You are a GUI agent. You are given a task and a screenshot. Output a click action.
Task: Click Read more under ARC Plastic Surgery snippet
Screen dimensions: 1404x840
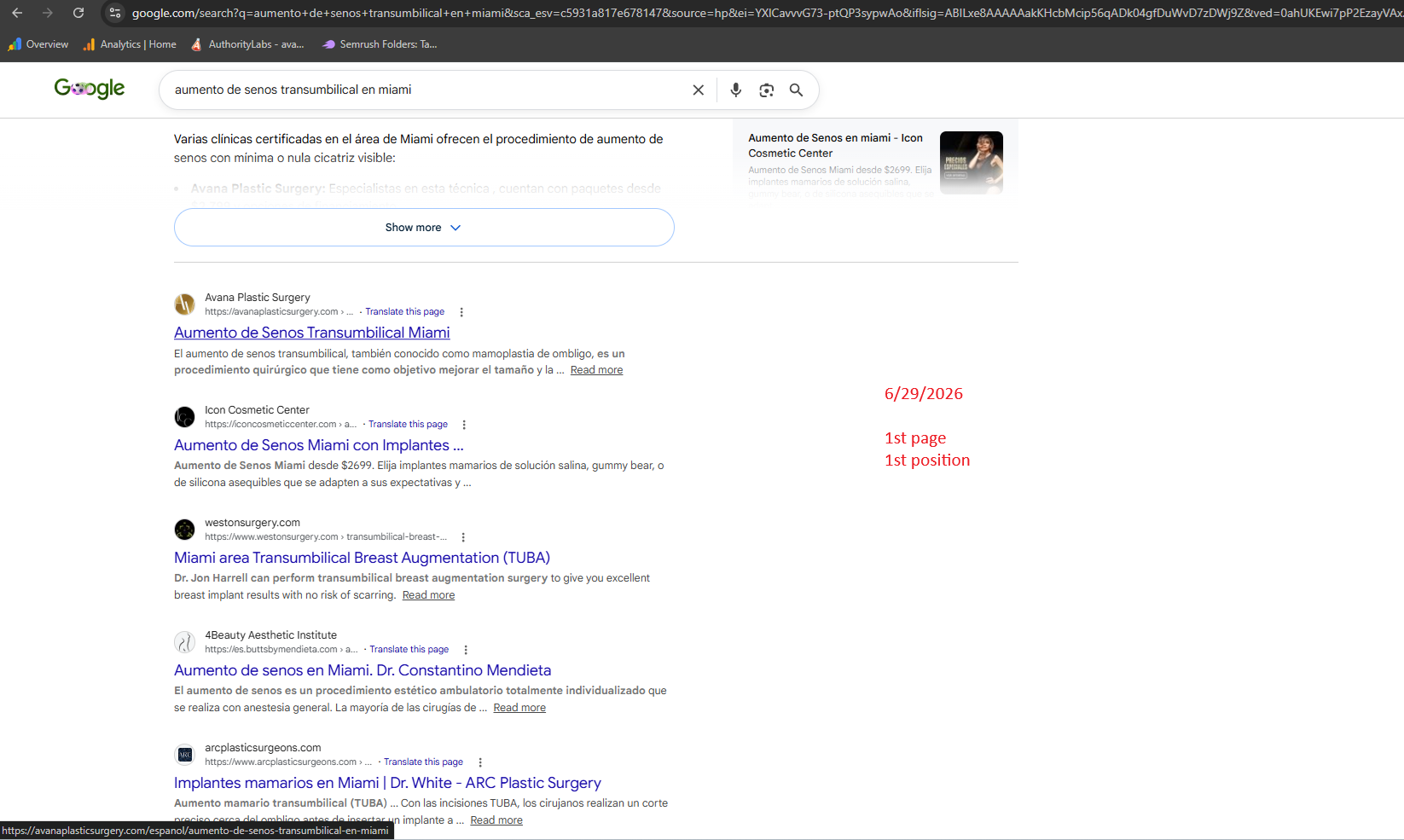click(x=496, y=820)
